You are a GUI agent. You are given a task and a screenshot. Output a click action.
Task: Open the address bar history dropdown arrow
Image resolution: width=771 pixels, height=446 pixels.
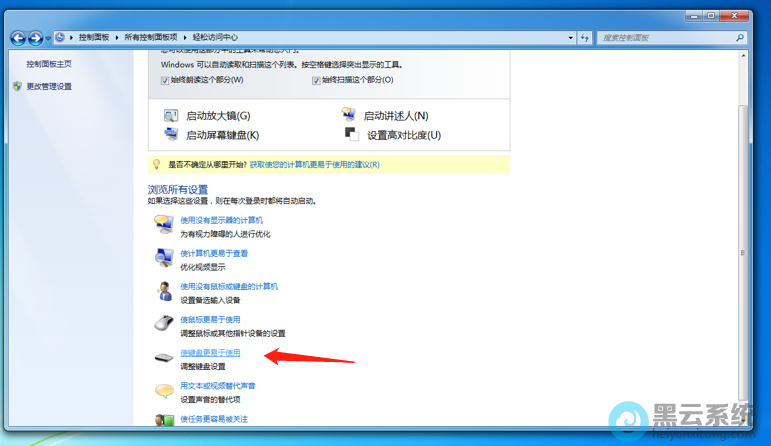click(x=569, y=37)
